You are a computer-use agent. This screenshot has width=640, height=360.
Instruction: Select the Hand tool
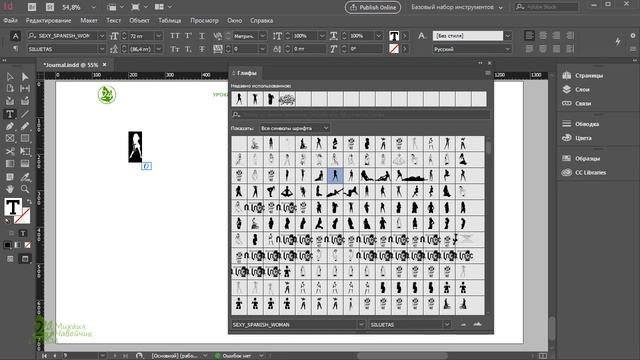[x=10, y=189]
